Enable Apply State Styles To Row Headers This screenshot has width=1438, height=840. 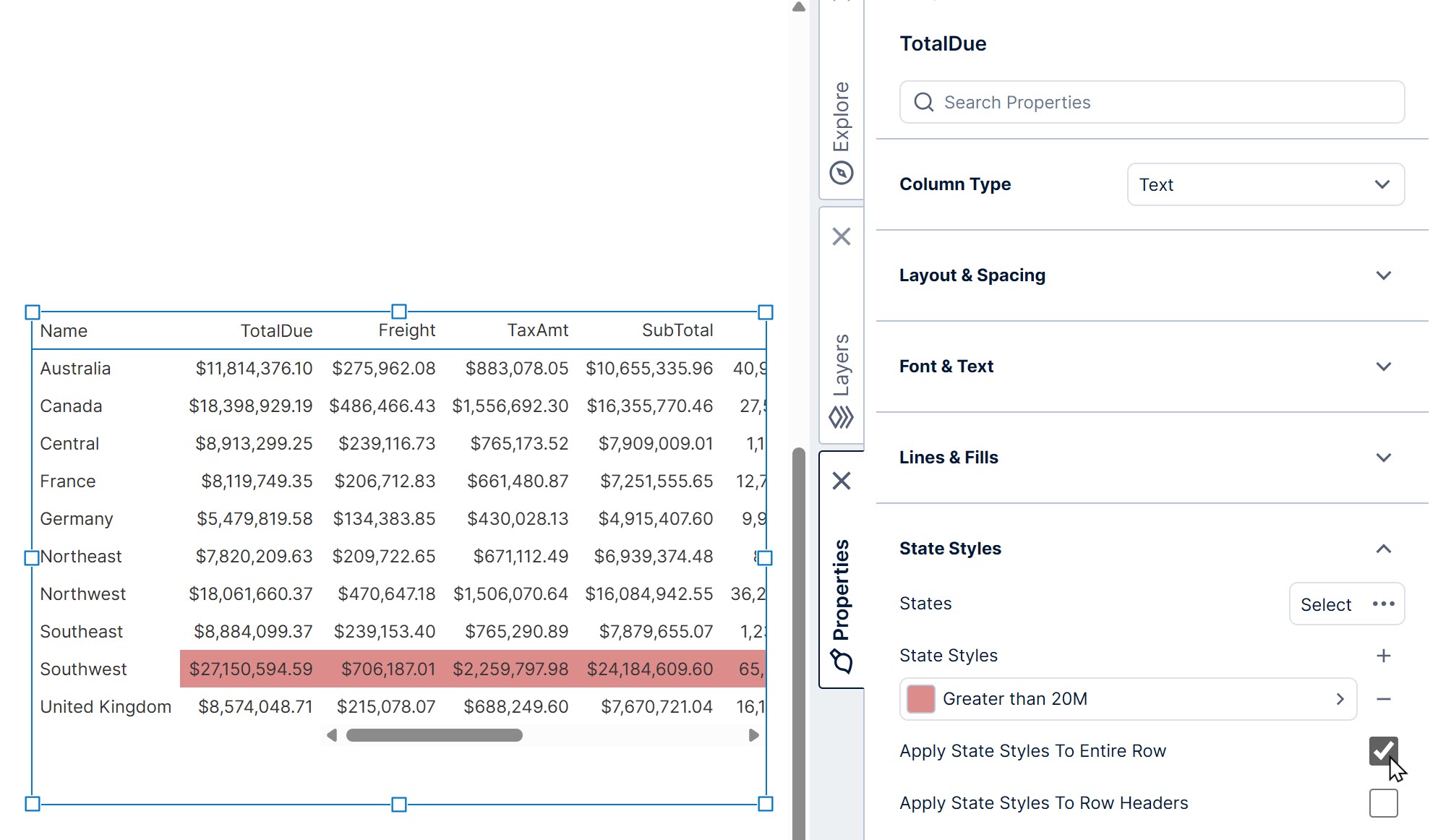click(x=1383, y=802)
